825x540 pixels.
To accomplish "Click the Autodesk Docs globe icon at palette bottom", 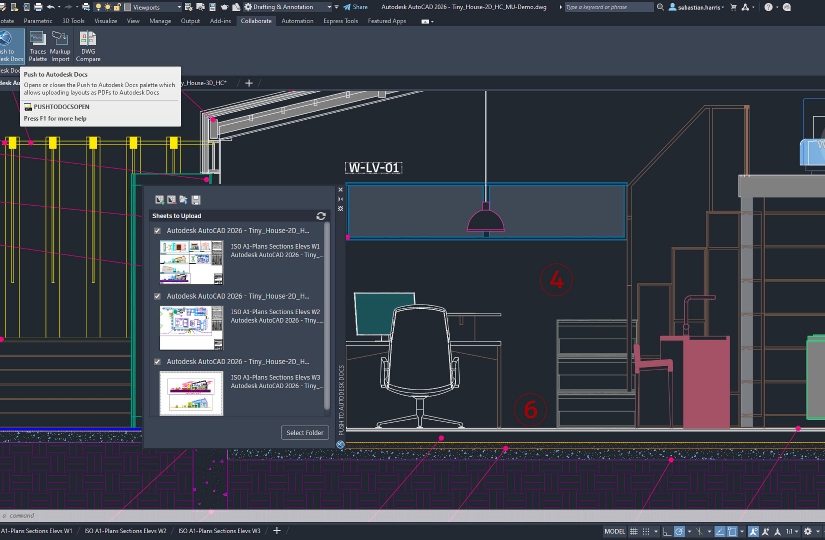I will click(x=340, y=445).
